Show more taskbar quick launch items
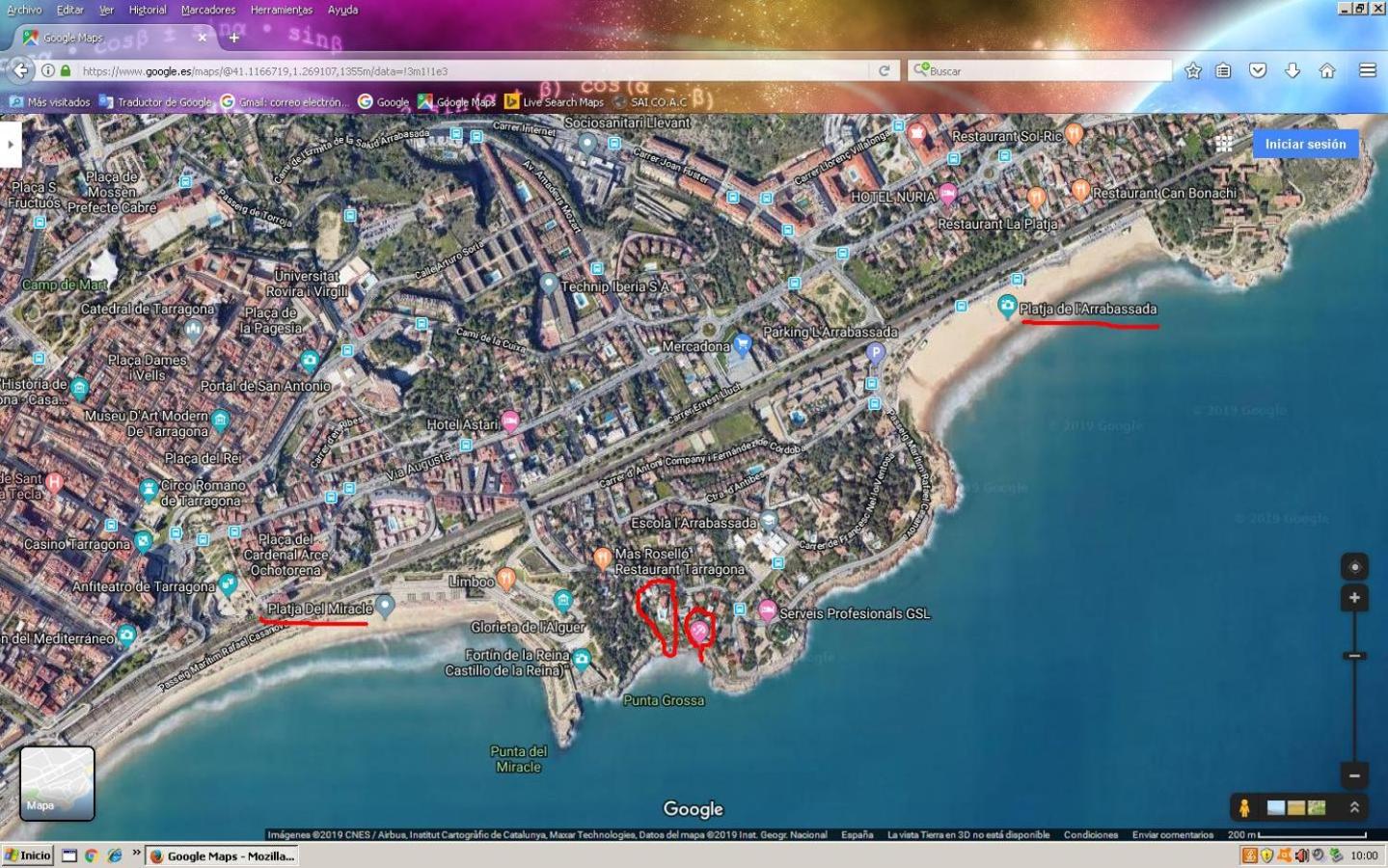1388x868 pixels. click(136, 854)
